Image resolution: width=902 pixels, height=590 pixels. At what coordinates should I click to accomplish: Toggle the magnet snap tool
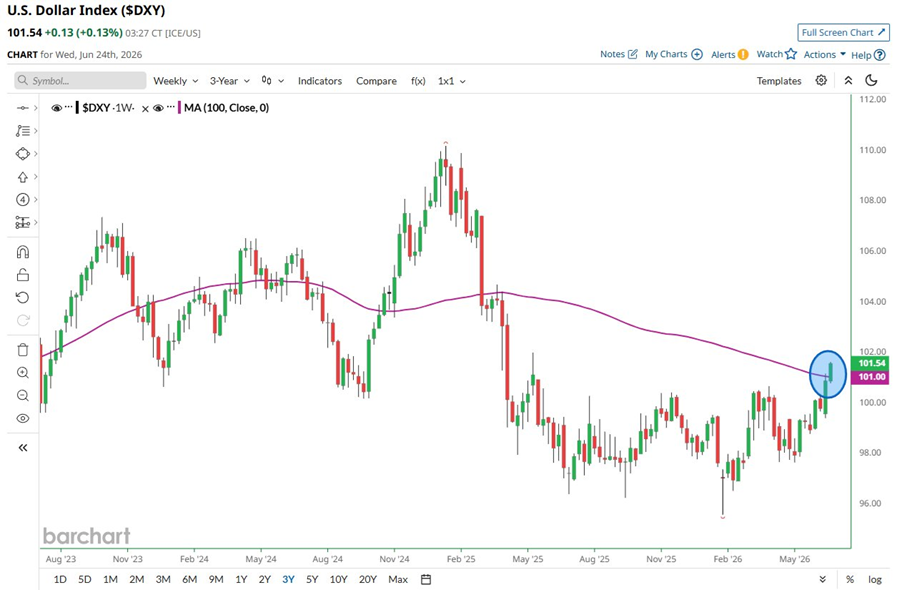[22, 252]
